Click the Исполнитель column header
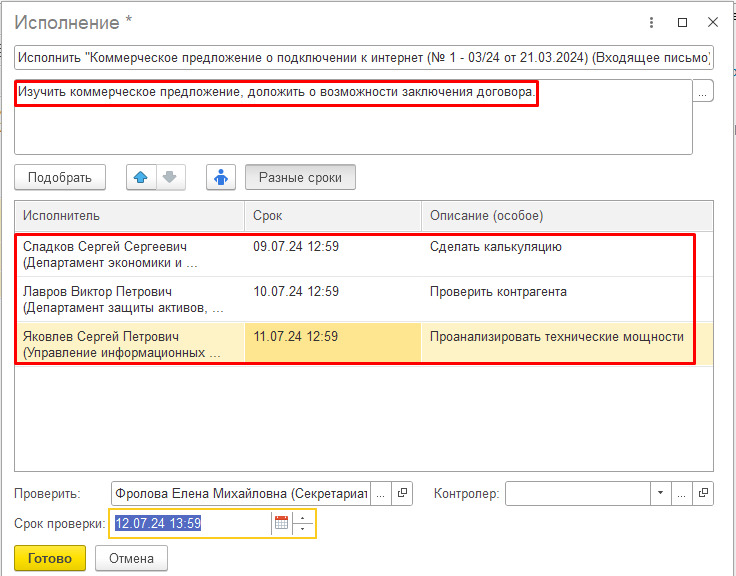Image resolution: width=736 pixels, height=576 pixels. (129, 216)
